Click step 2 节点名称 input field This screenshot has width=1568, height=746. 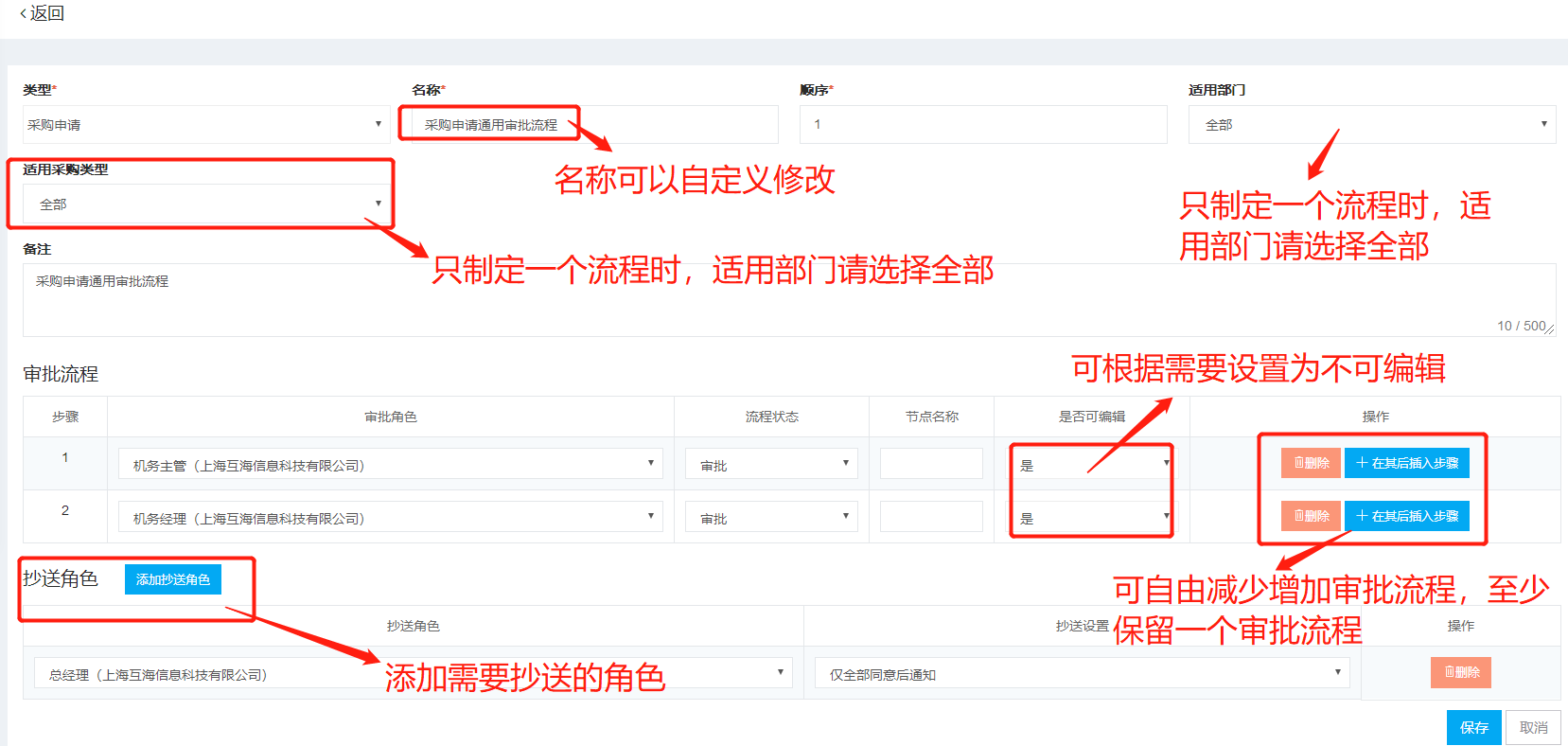pyautogui.click(x=931, y=517)
